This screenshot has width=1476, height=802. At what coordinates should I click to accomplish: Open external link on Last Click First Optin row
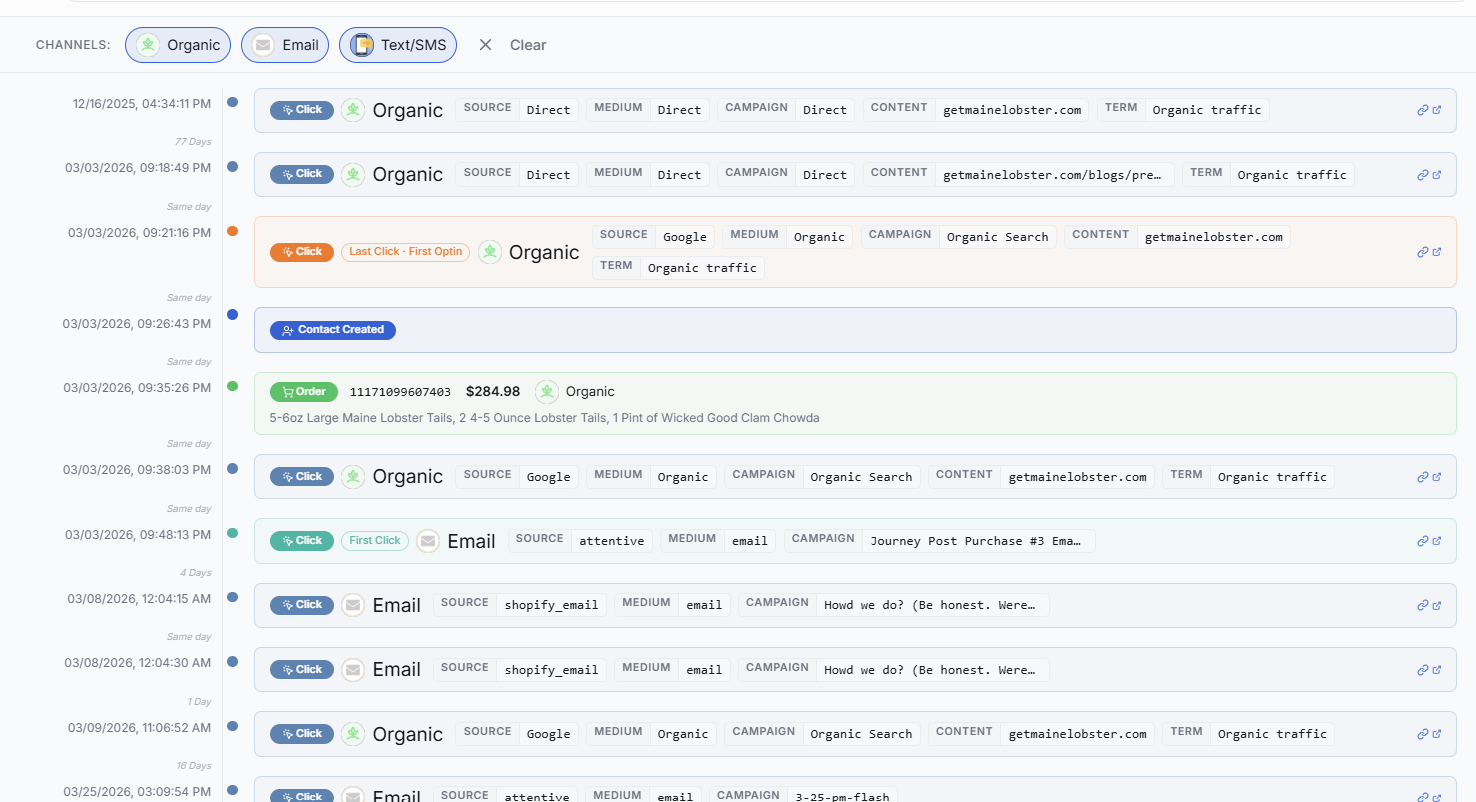click(x=1437, y=252)
